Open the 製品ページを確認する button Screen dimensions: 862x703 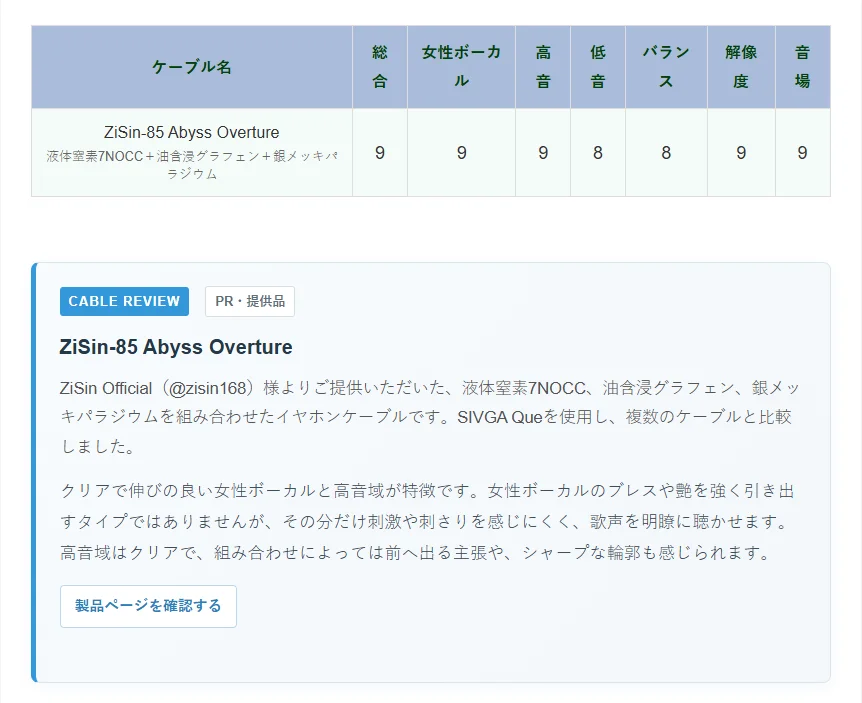[148, 606]
